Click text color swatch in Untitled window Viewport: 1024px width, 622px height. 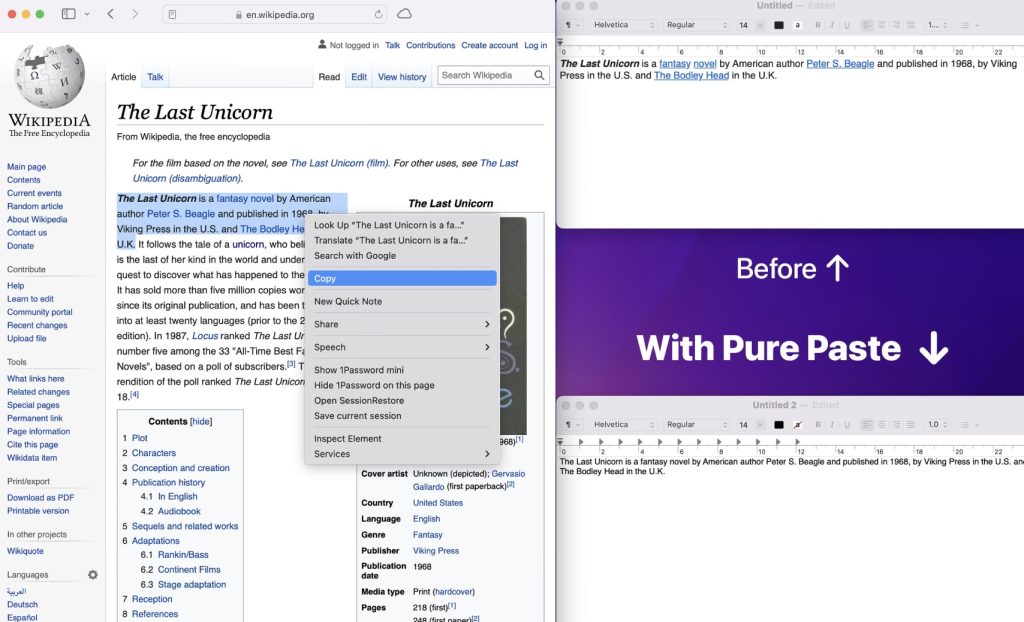click(778, 25)
